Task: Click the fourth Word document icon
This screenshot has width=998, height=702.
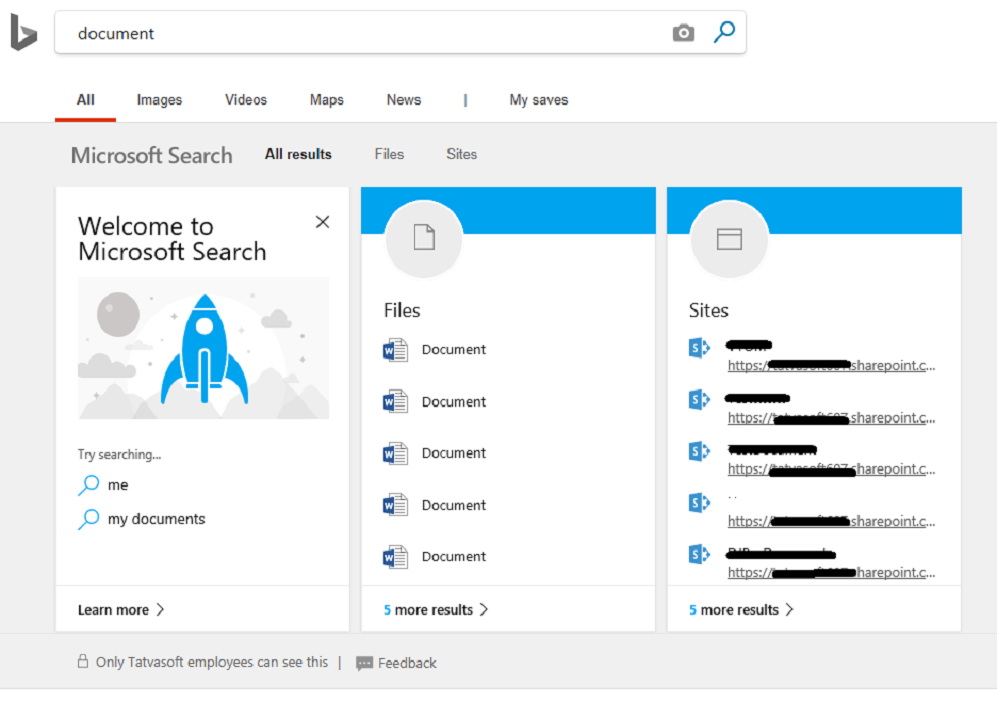Action: (395, 505)
